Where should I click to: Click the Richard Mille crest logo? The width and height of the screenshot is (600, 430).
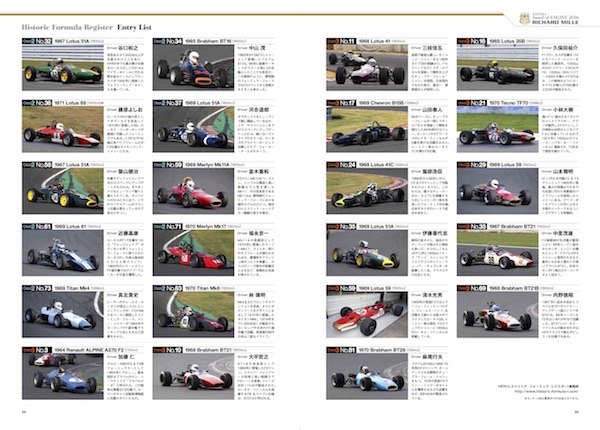pos(524,18)
